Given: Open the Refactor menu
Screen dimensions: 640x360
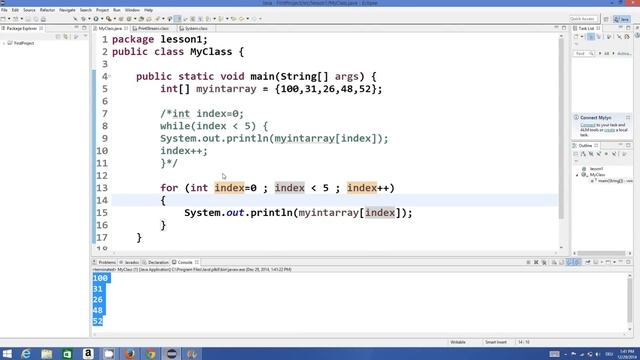Looking at the screenshot, I should (47, 10).
